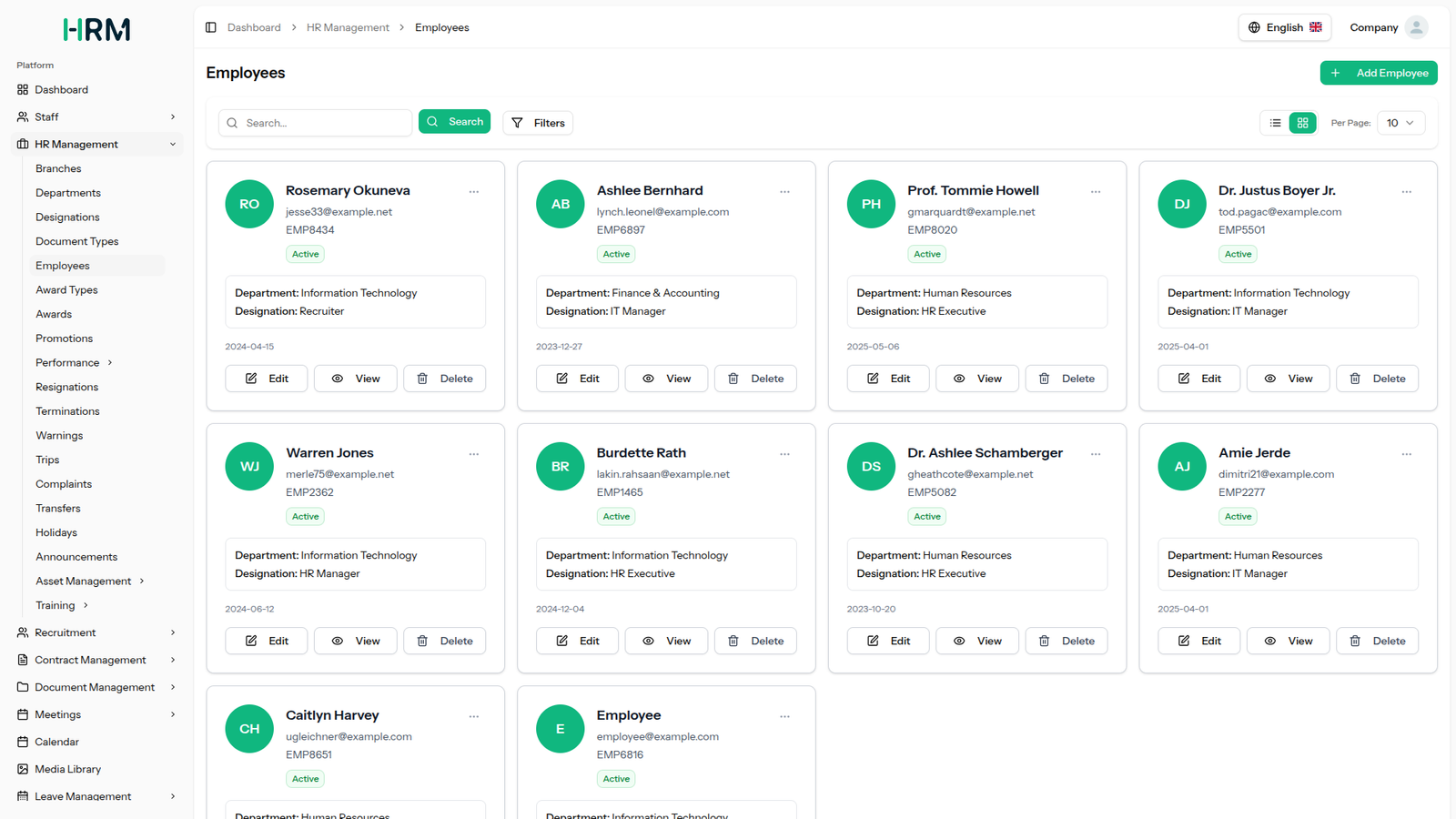Open options menu for Employee card
The height and width of the screenshot is (819, 1456).
pos(784,717)
